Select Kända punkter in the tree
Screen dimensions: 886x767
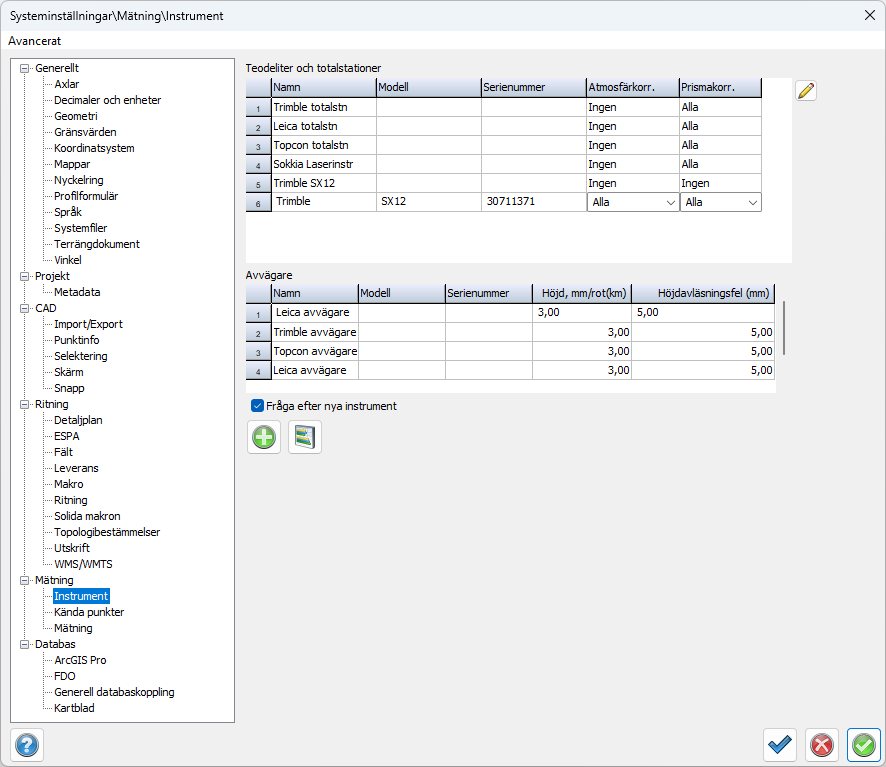(89, 612)
